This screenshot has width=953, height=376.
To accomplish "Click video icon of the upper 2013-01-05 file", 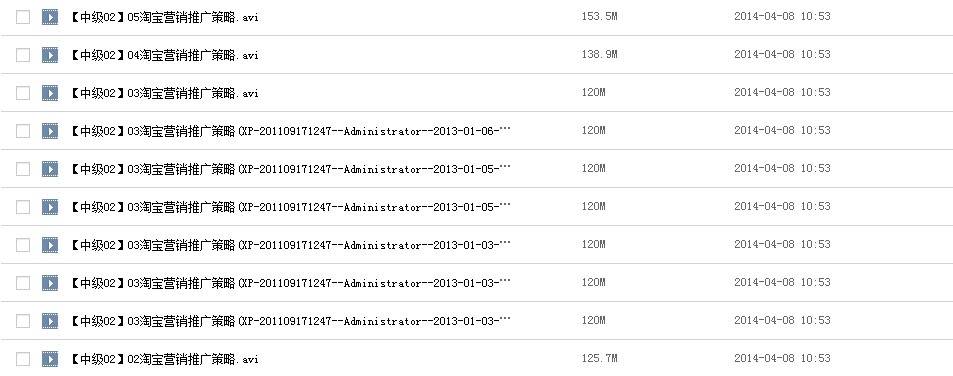I will 50,169.
